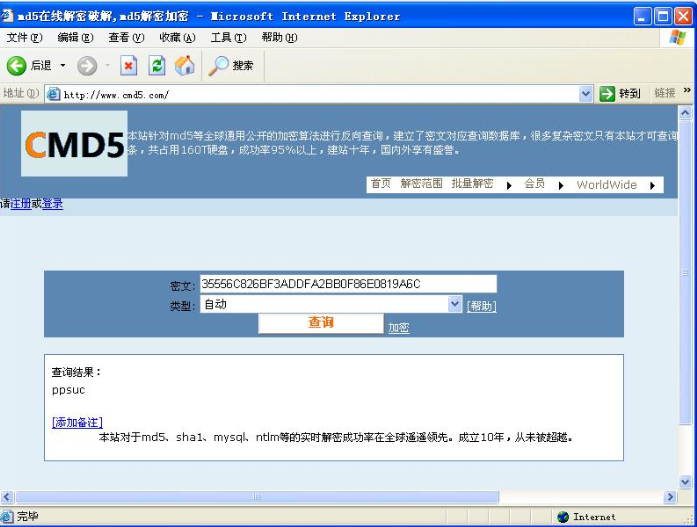Open the 会员 navigation item

click(534, 184)
